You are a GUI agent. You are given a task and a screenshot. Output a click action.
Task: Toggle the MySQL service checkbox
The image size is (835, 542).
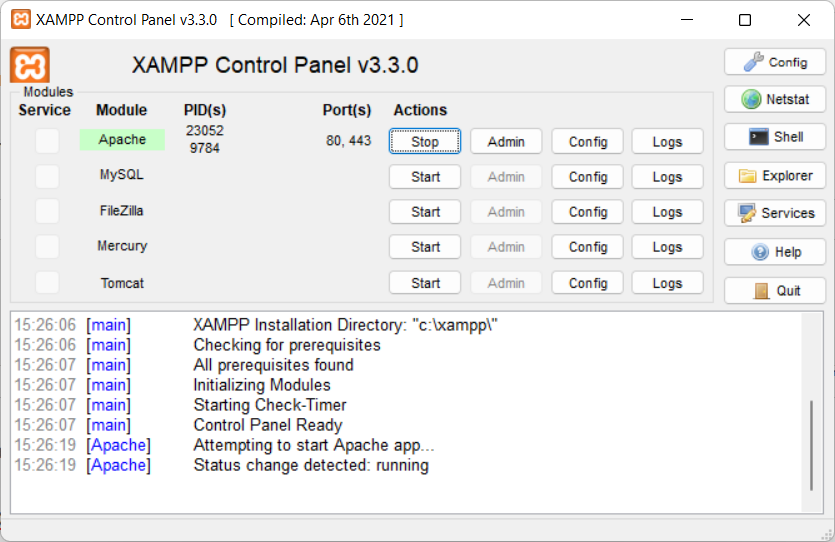pyautogui.click(x=47, y=176)
